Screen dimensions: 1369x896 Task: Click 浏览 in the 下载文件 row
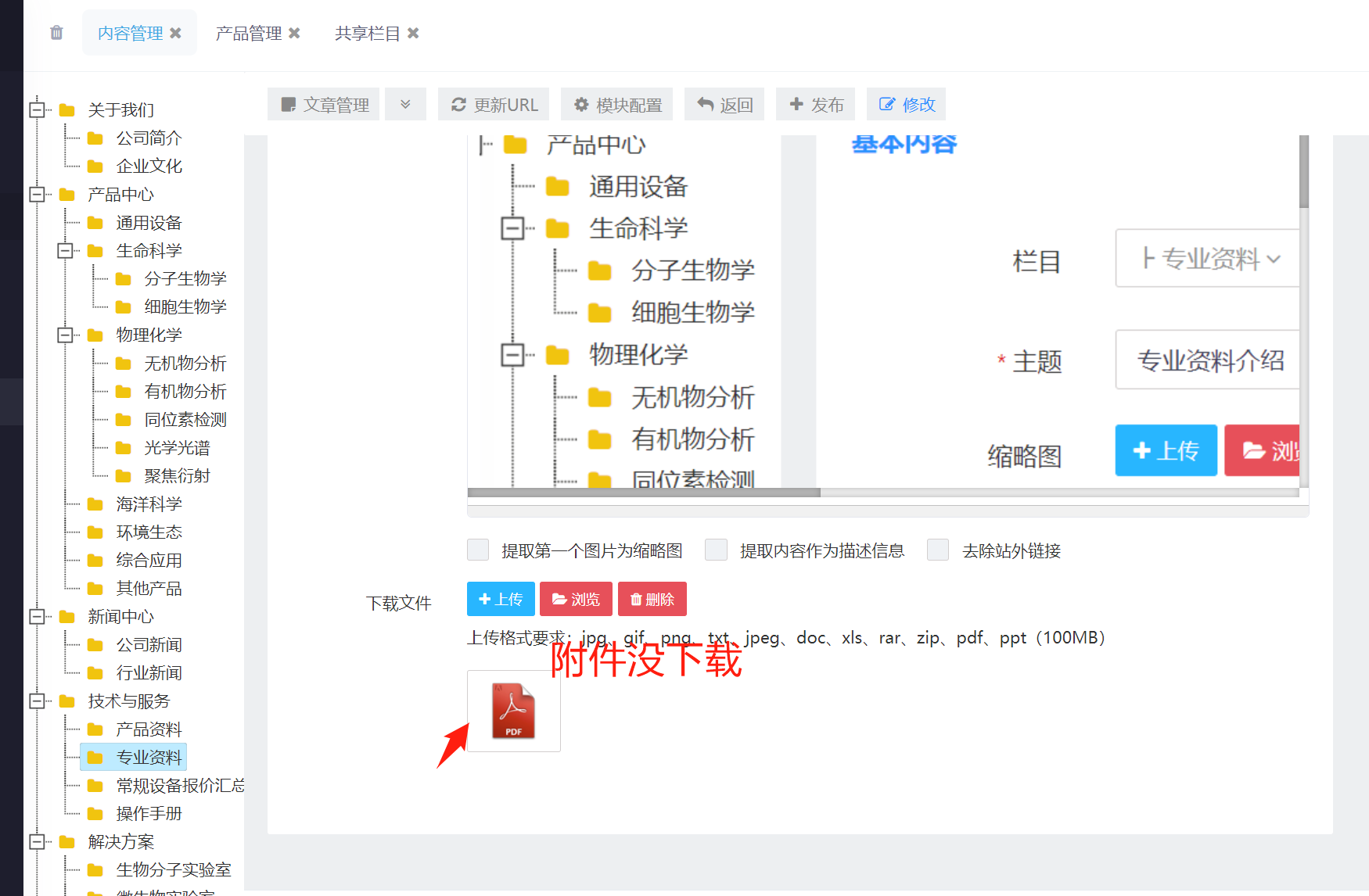[576, 599]
